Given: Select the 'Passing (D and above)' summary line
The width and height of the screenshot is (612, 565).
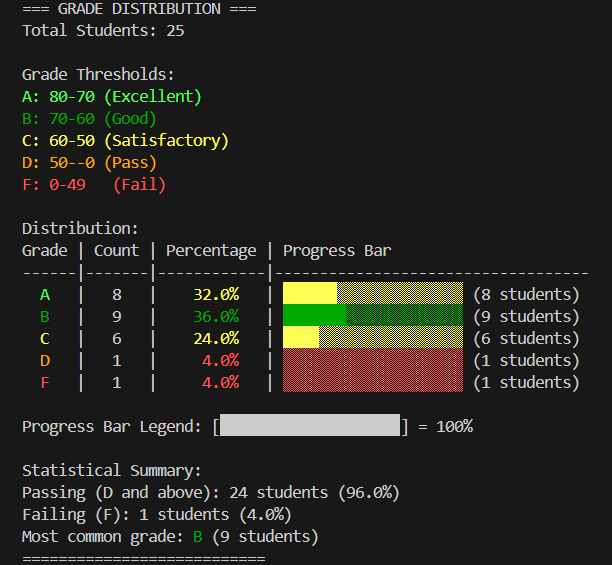Looking at the screenshot, I should 211,493.
